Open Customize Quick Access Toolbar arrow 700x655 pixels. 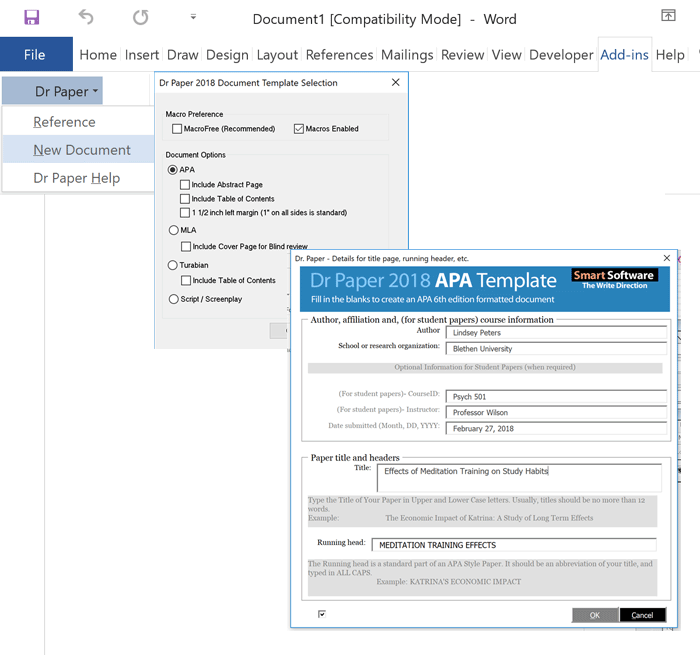pyautogui.click(x=193, y=18)
